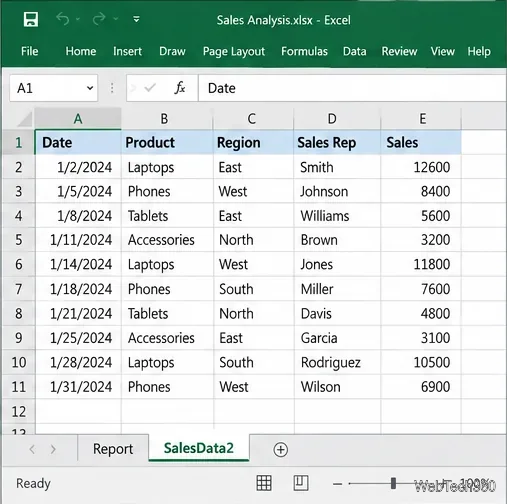Select the cell with date 1/31/2024
507x504 pixels.
[x=78, y=387]
